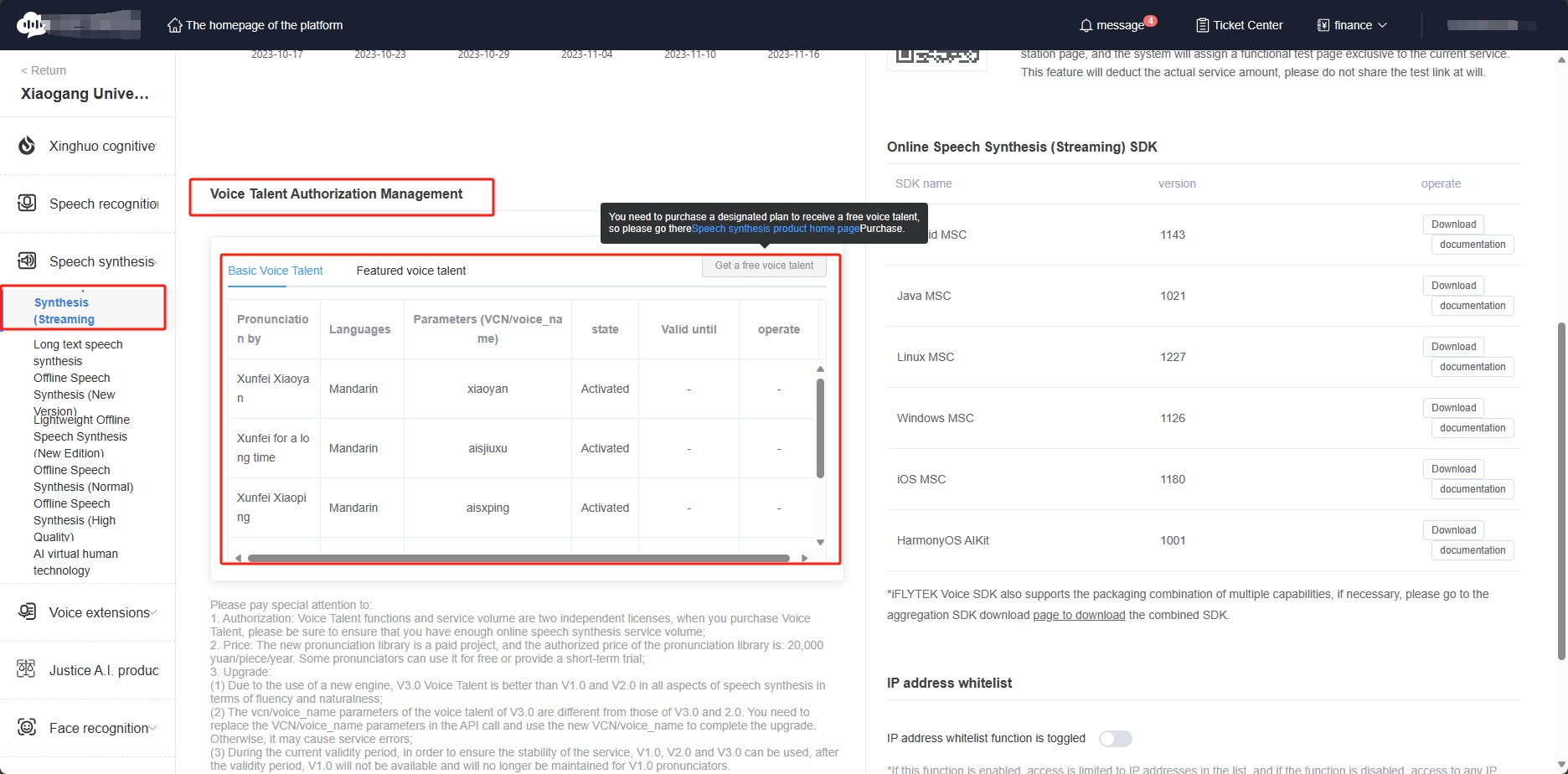1568x774 pixels.
Task: Open Ticket Center icon
Action: click(1203, 25)
